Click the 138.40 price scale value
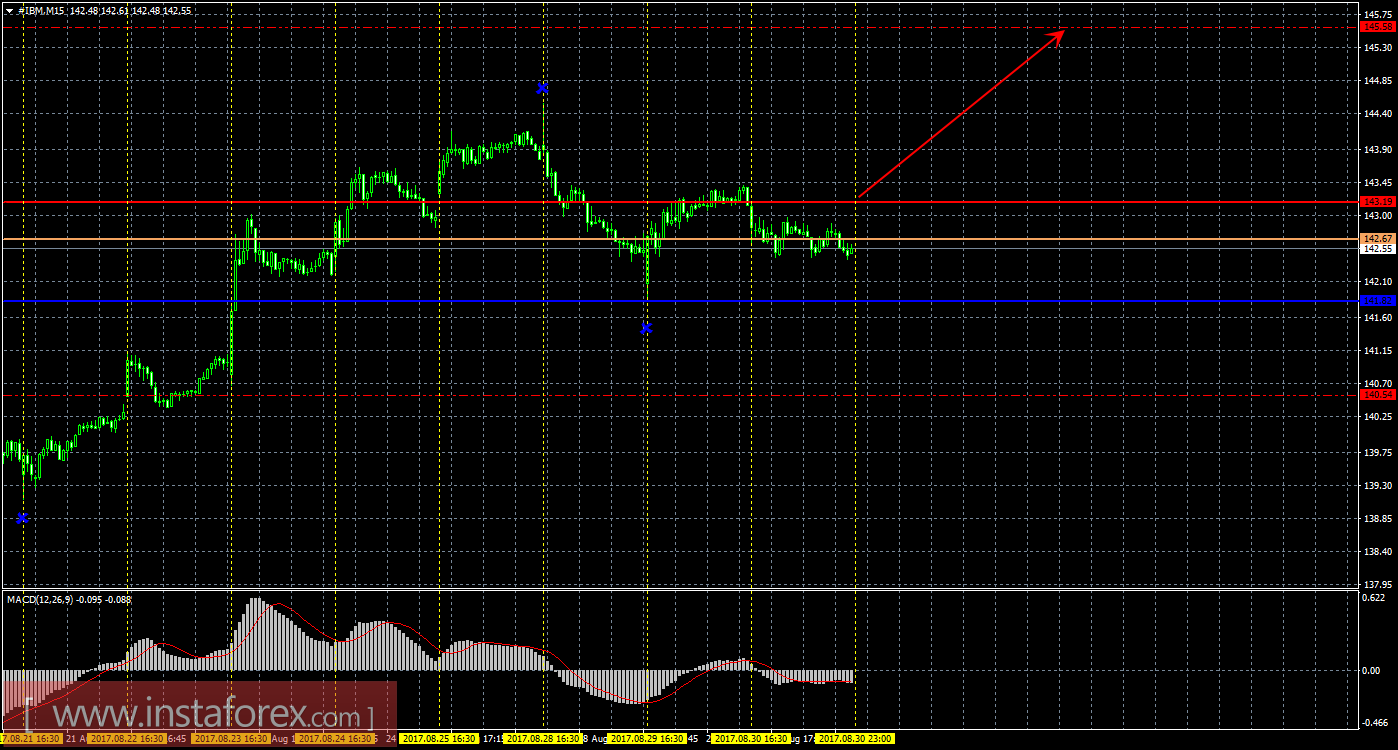Viewport: 1398px width, 750px height. (1376, 552)
